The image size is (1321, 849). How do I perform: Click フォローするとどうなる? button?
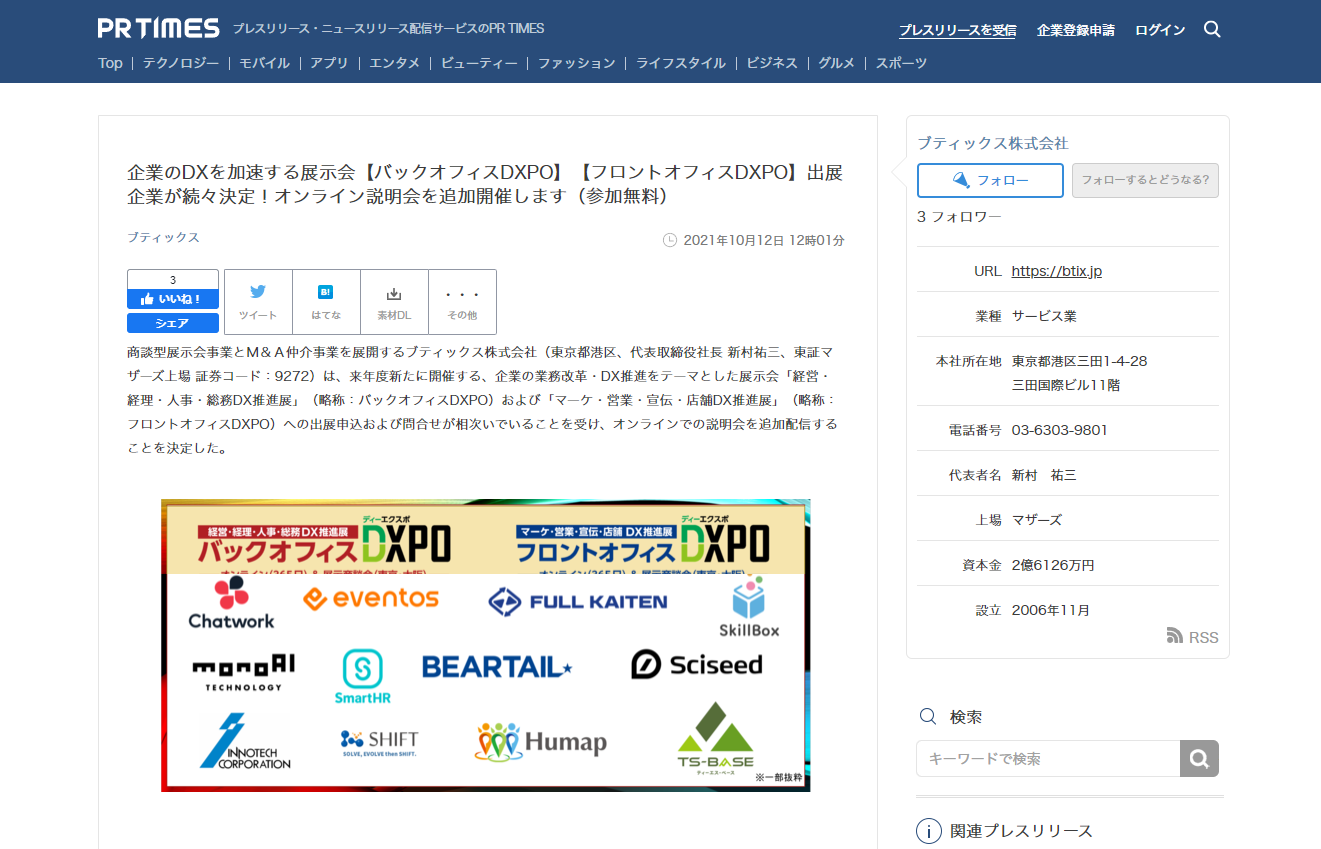click(1145, 180)
